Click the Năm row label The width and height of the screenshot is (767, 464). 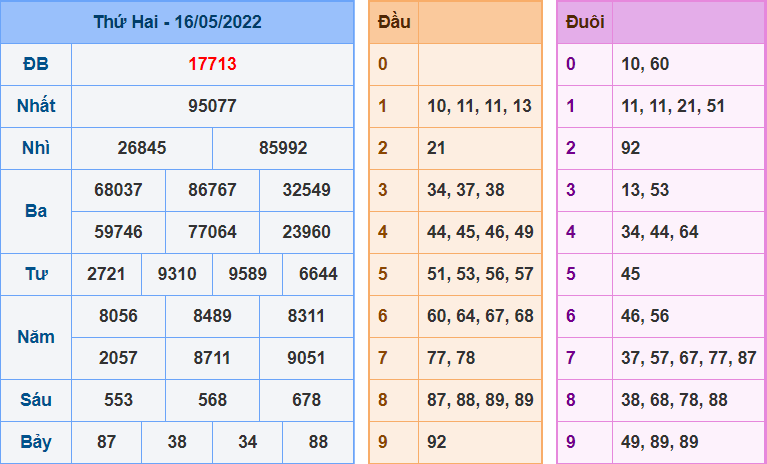[x=36, y=337]
